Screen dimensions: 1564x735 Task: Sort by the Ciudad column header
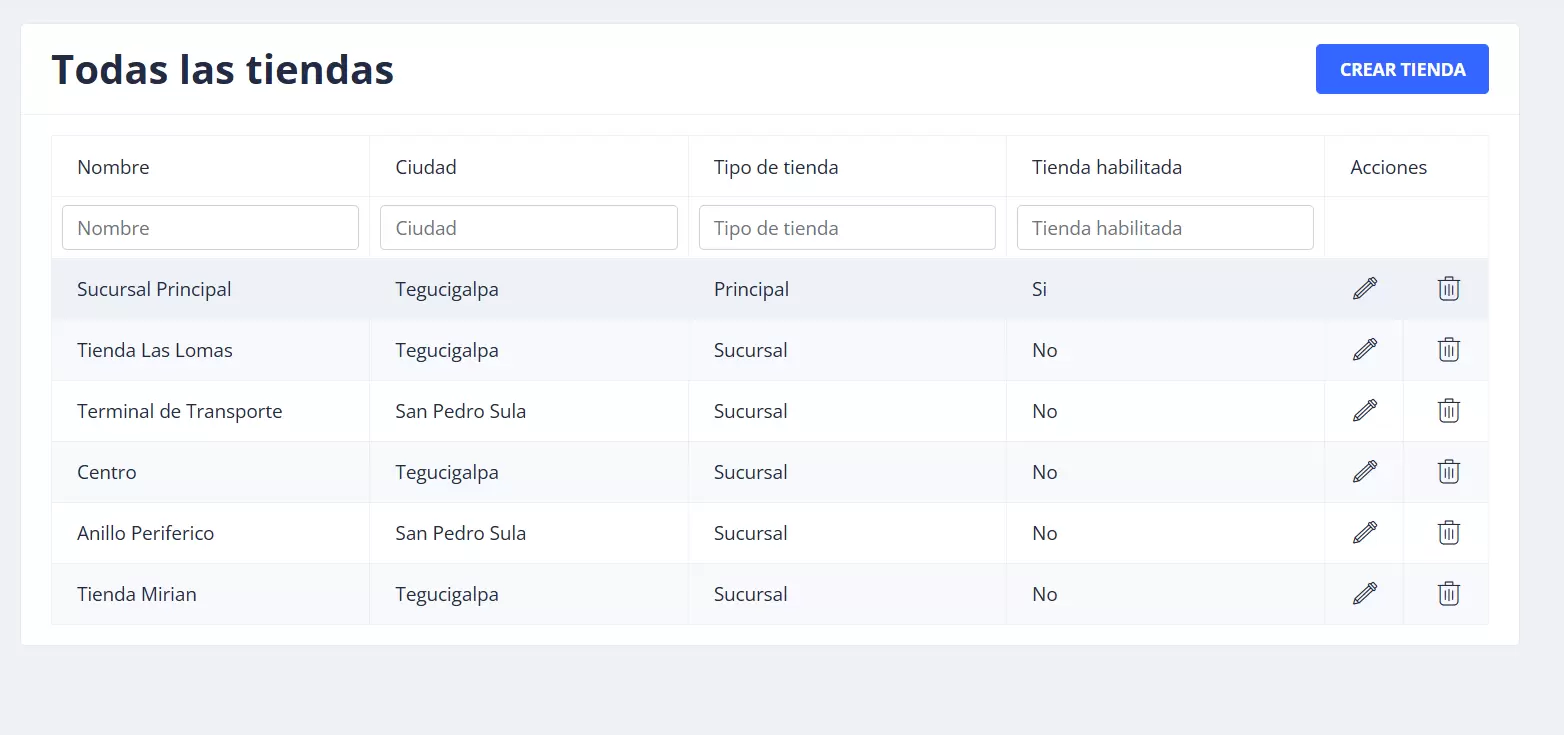pyautogui.click(x=426, y=167)
